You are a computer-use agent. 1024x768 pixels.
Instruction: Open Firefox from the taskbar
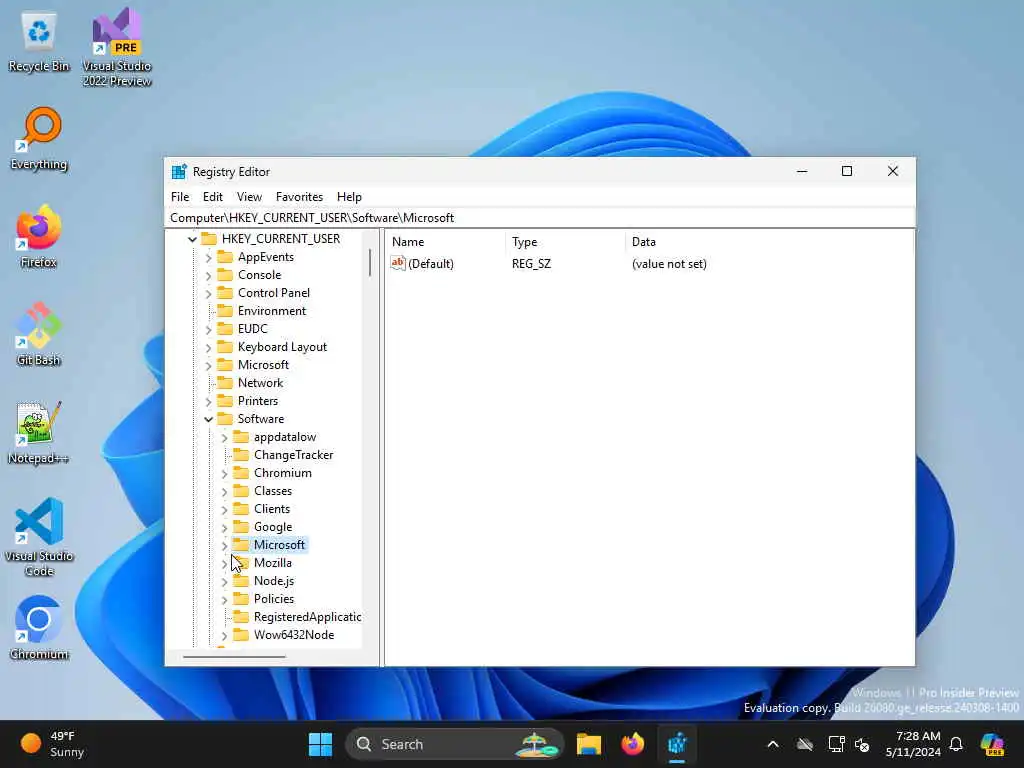tap(632, 744)
